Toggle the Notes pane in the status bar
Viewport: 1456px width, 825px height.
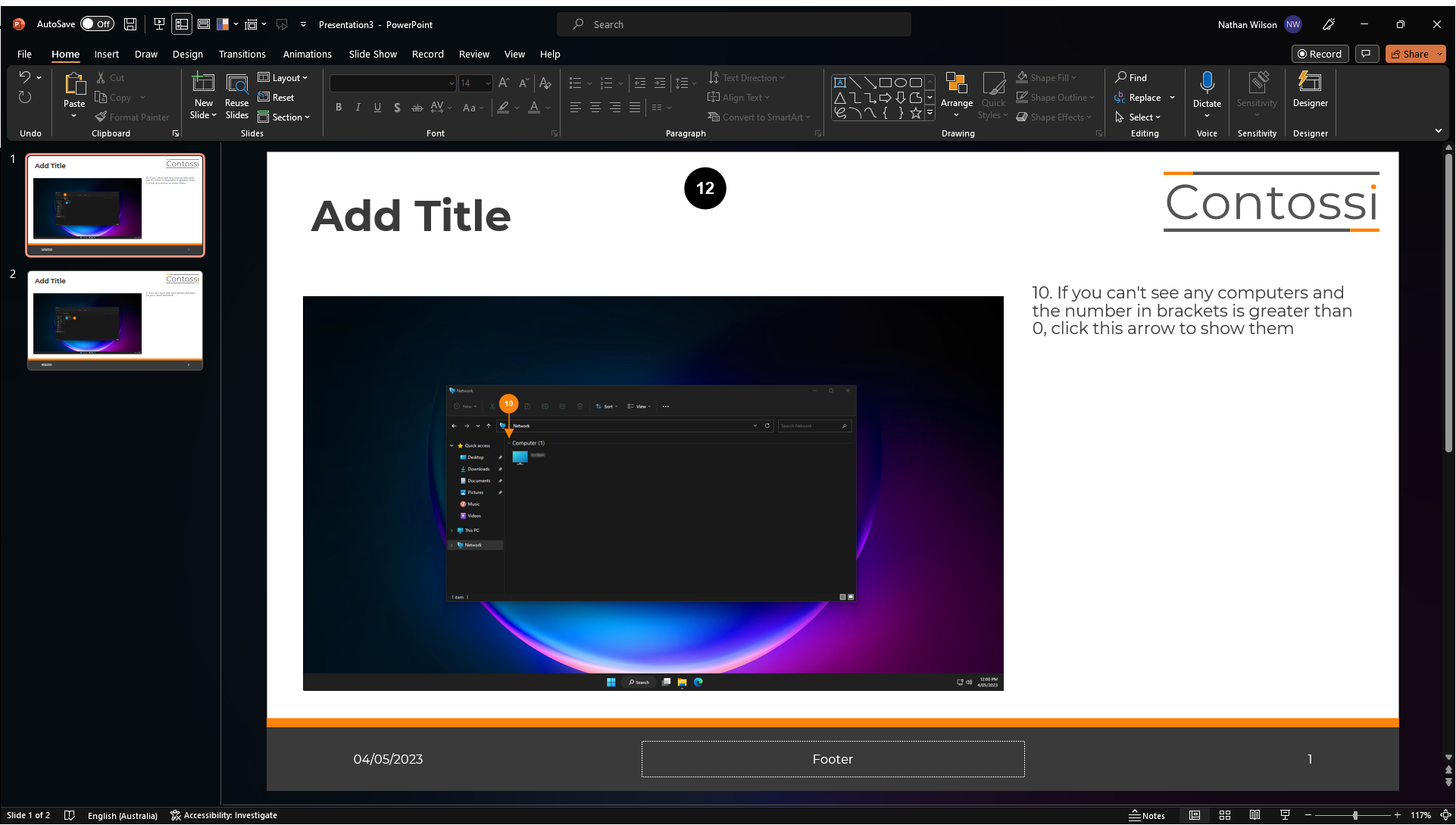coord(1147,815)
